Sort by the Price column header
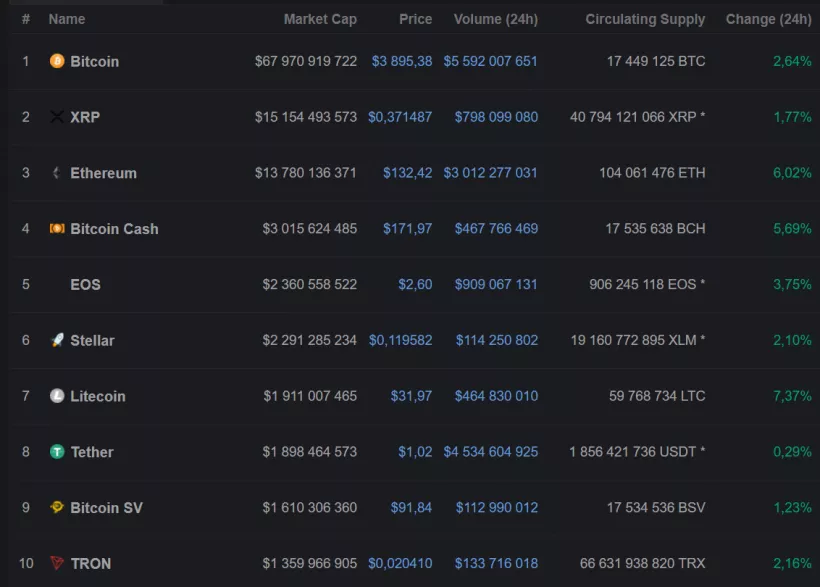This screenshot has width=820, height=587. click(x=416, y=19)
